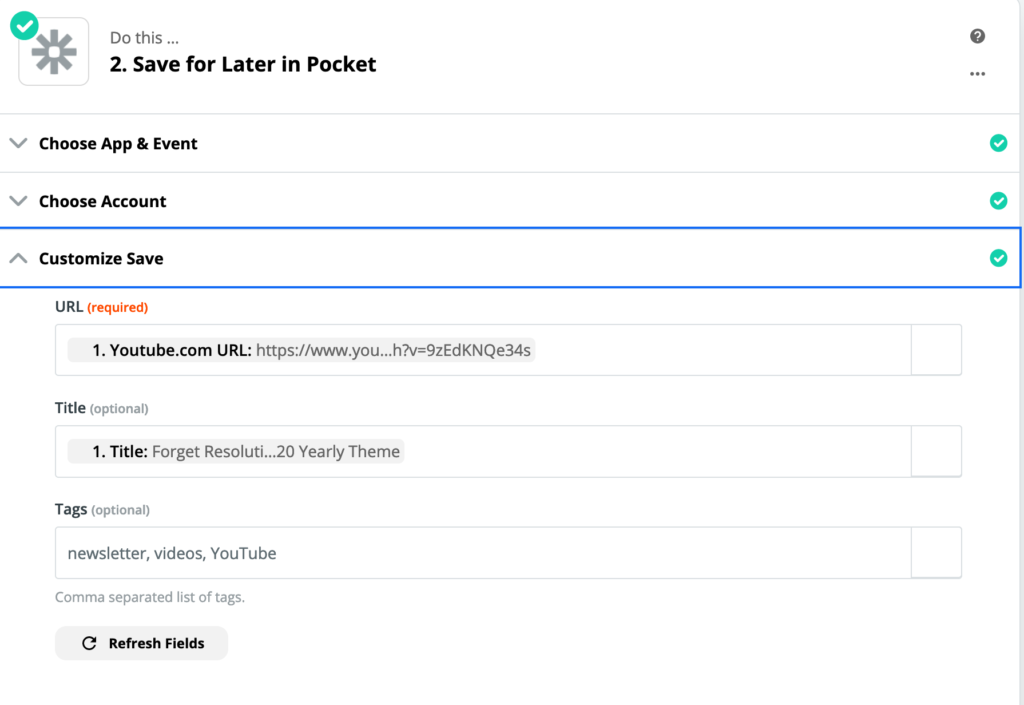Click the refresh arrow icon on Refresh Fields

click(x=90, y=643)
